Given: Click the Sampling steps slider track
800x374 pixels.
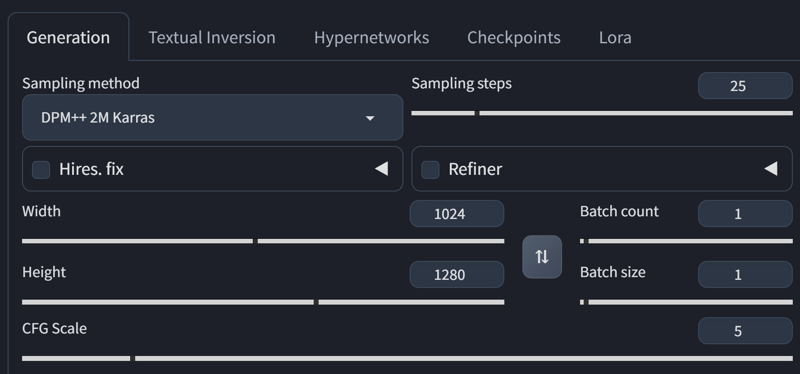Looking at the screenshot, I should [x=602, y=113].
